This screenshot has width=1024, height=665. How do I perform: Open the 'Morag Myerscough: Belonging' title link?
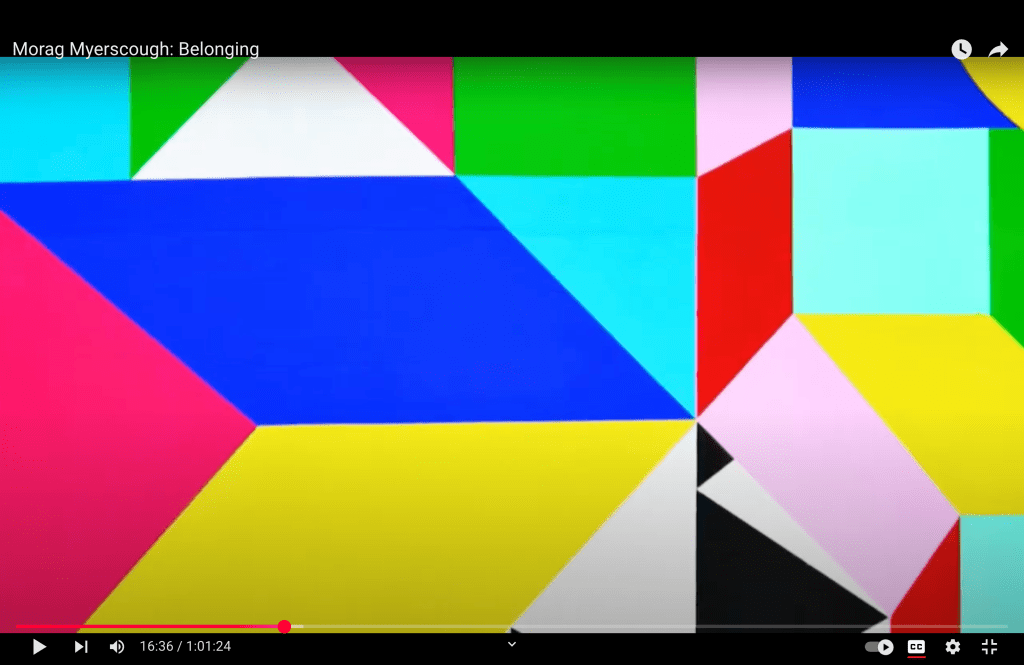135,49
